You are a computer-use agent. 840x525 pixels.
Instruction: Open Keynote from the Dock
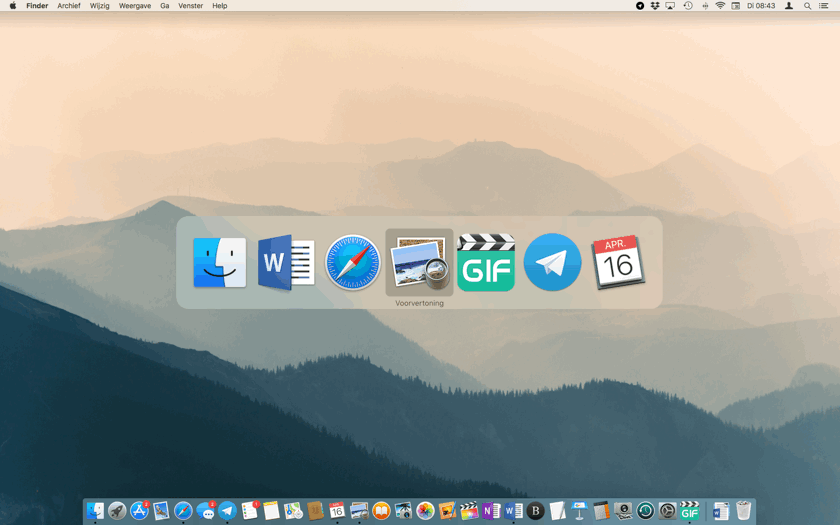579,511
